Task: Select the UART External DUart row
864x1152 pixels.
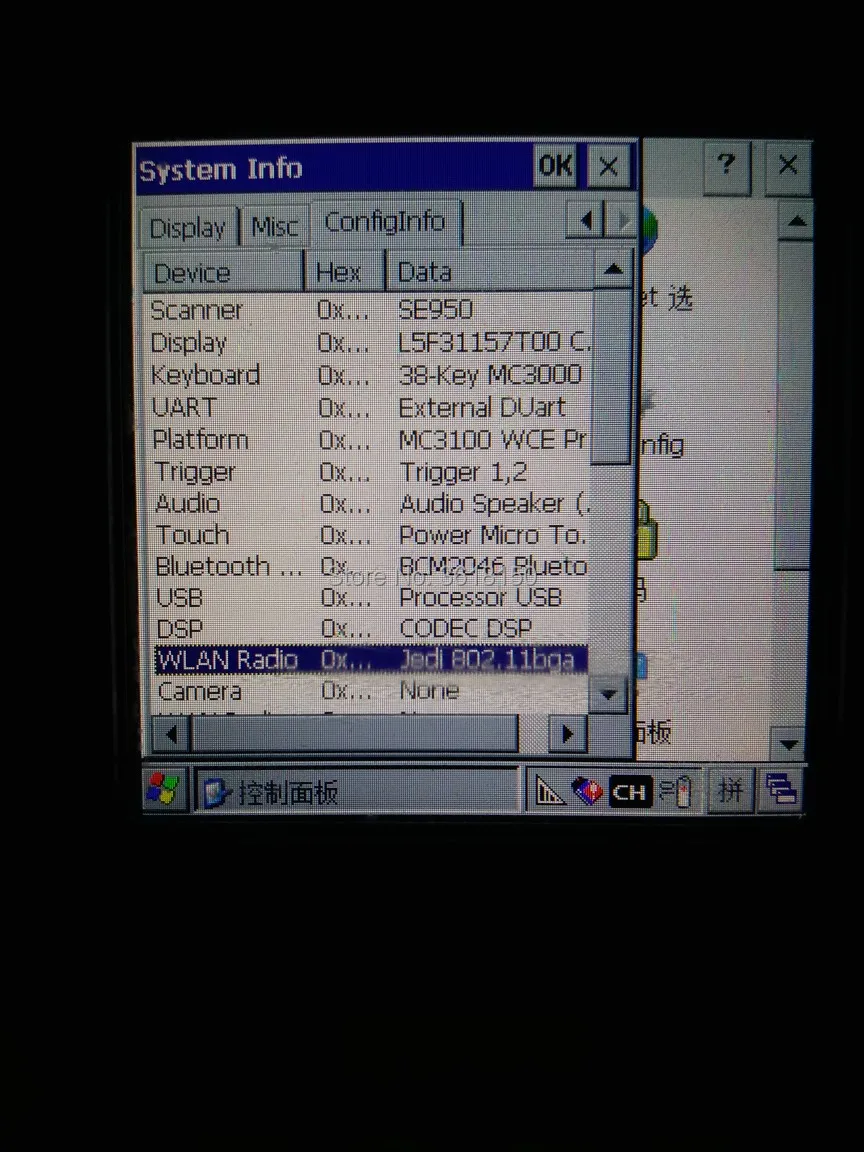Action: pos(369,407)
